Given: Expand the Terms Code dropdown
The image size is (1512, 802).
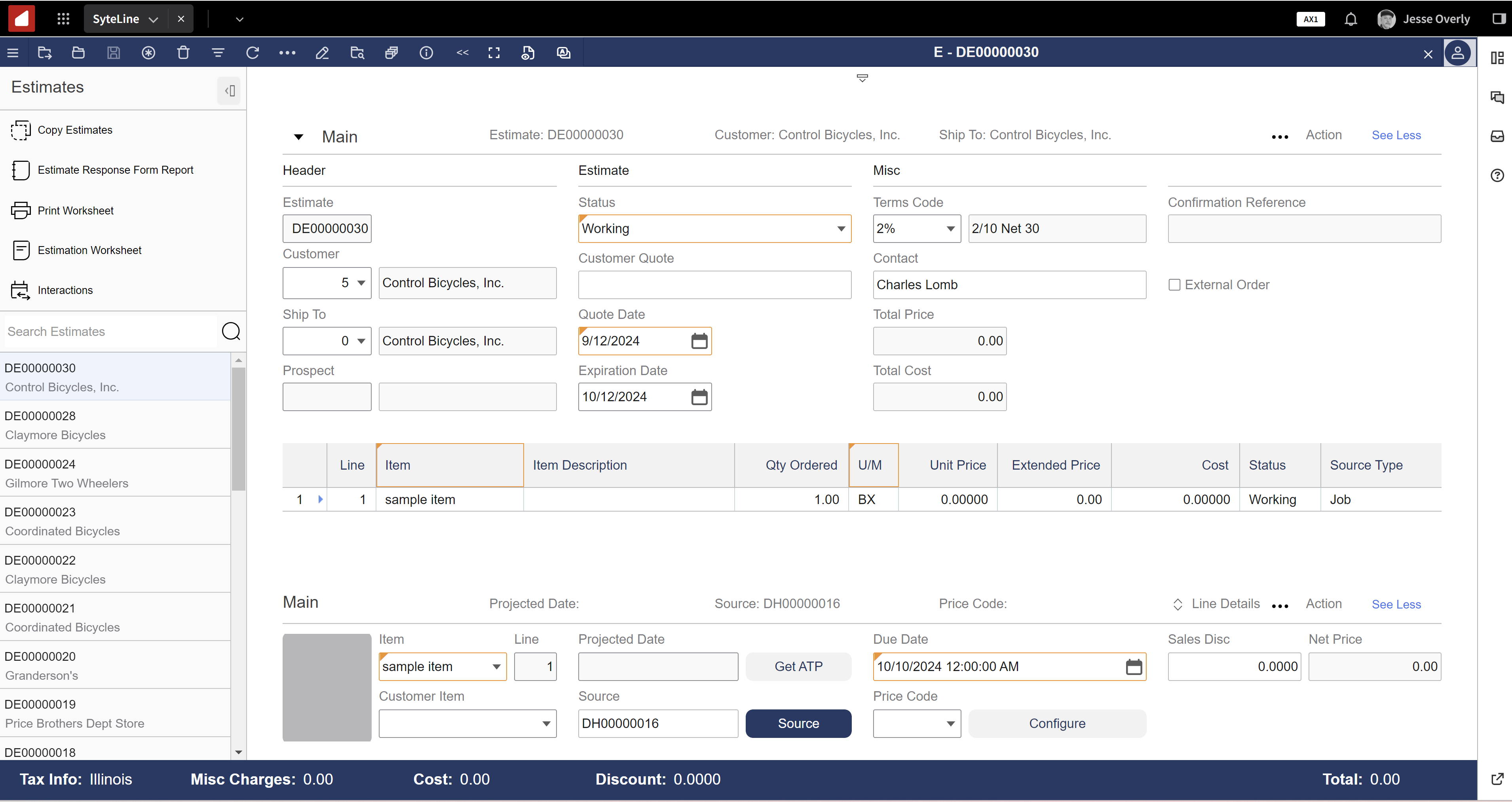Looking at the screenshot, I should coord(950,229).
